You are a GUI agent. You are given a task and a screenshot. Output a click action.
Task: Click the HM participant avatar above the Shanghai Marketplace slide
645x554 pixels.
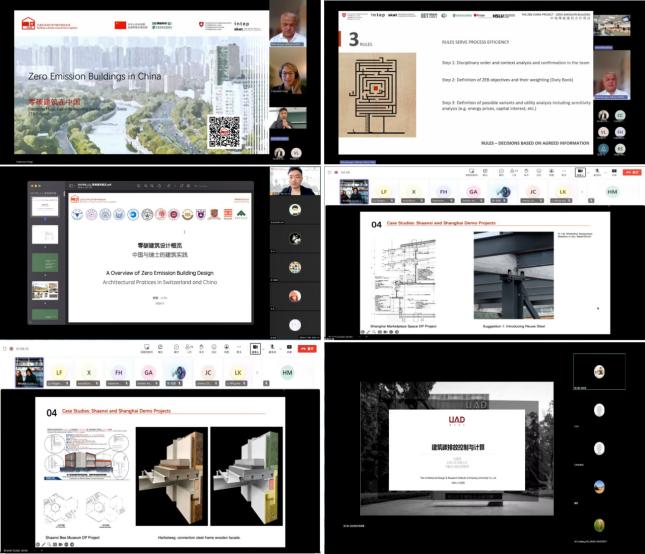pos(612,190)
